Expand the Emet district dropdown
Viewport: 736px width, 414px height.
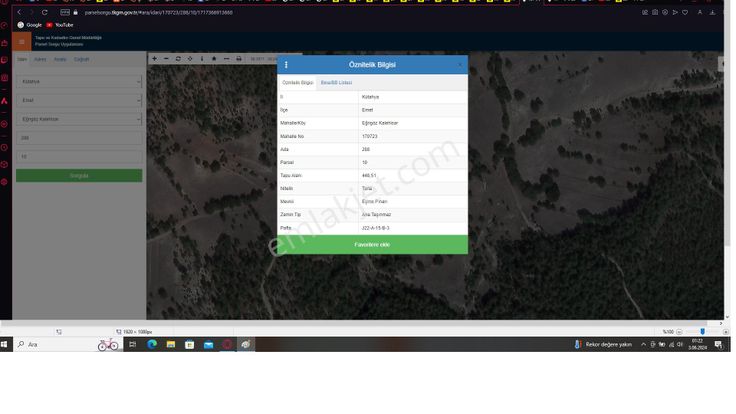pyautogui.click(x=79, y=101)
